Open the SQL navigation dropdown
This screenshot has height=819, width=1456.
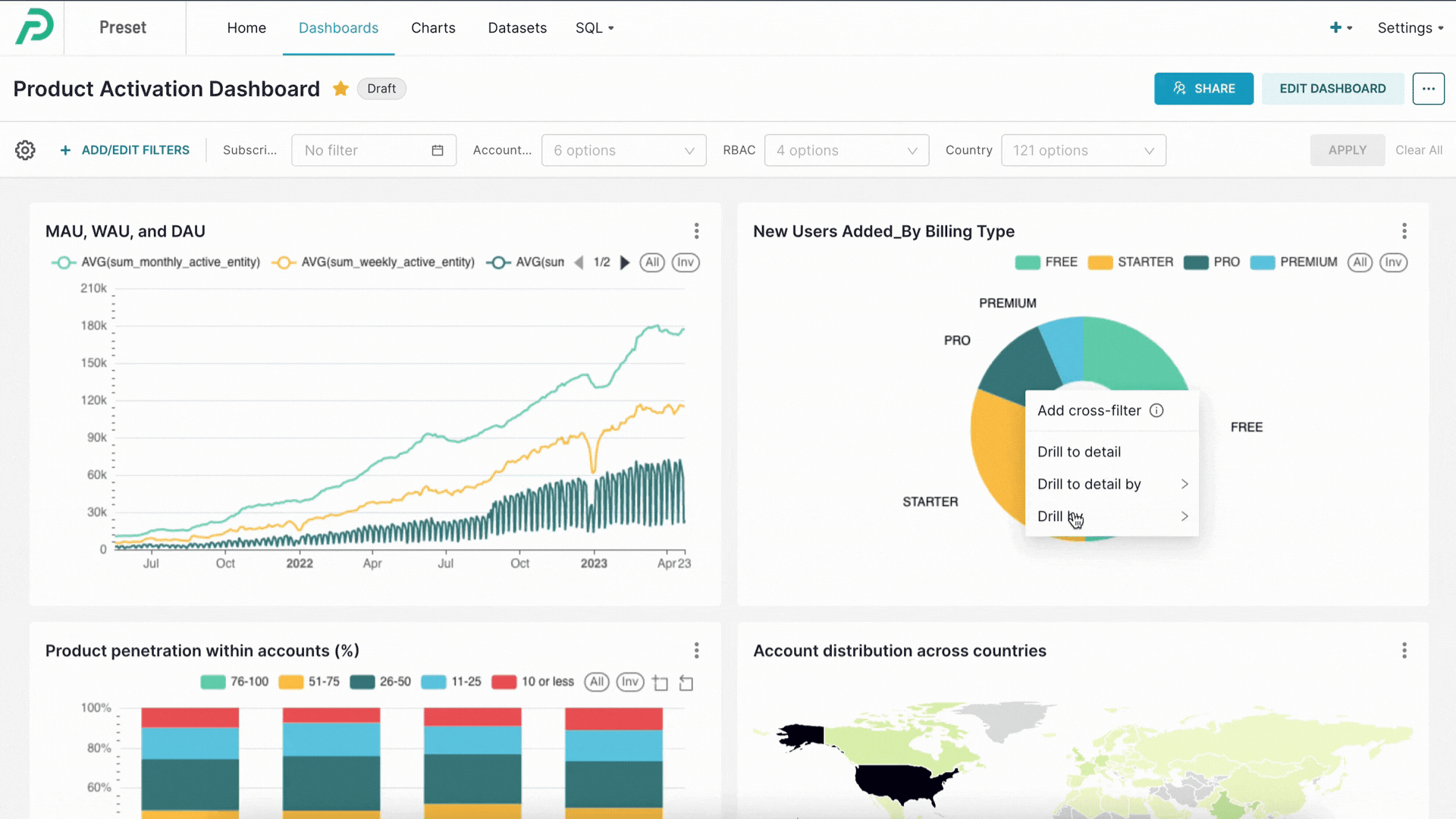pyautogui.click(x=595, y=28)
